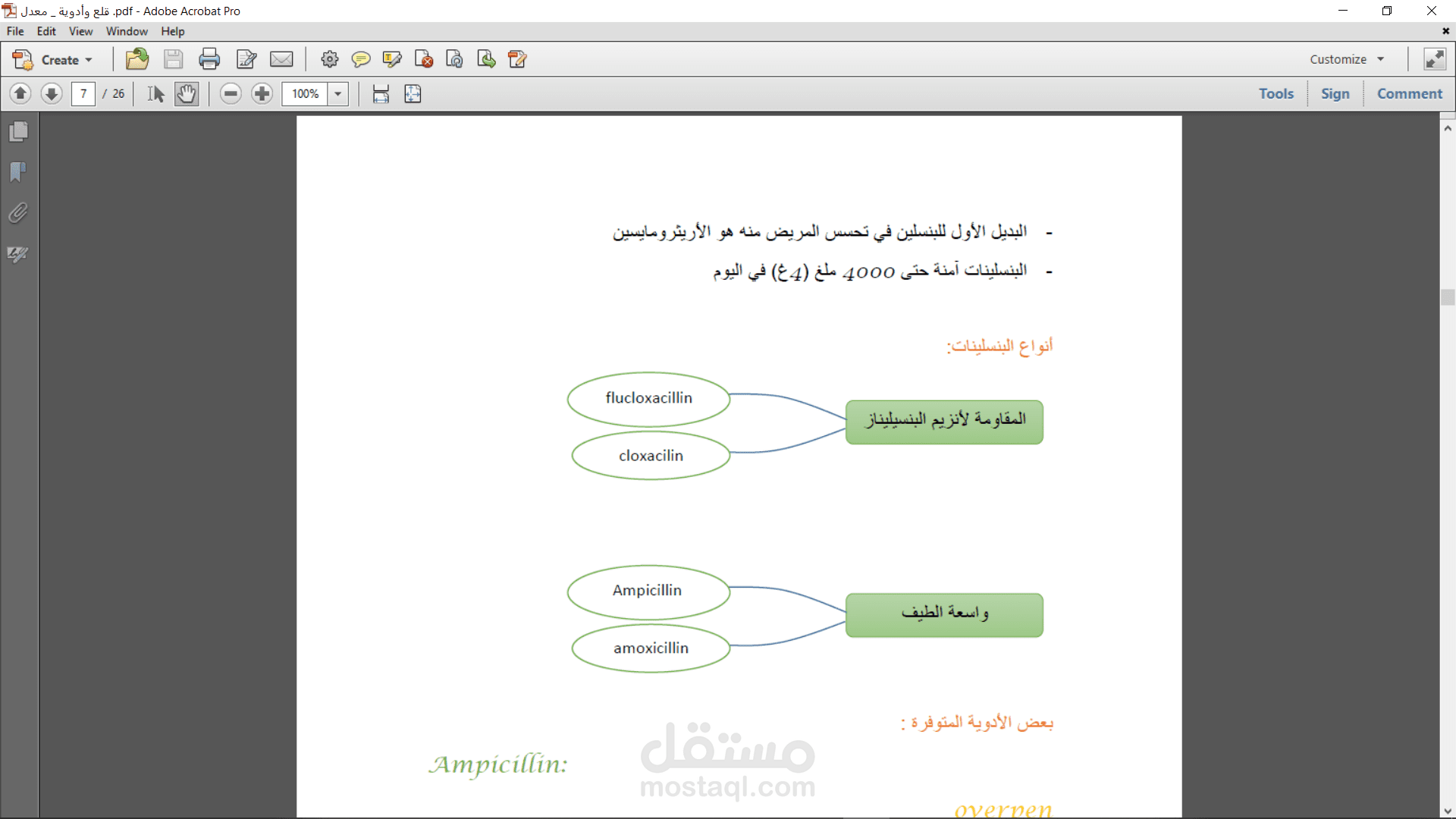Click the vertical scrollbar thumb

point(1448,297)
